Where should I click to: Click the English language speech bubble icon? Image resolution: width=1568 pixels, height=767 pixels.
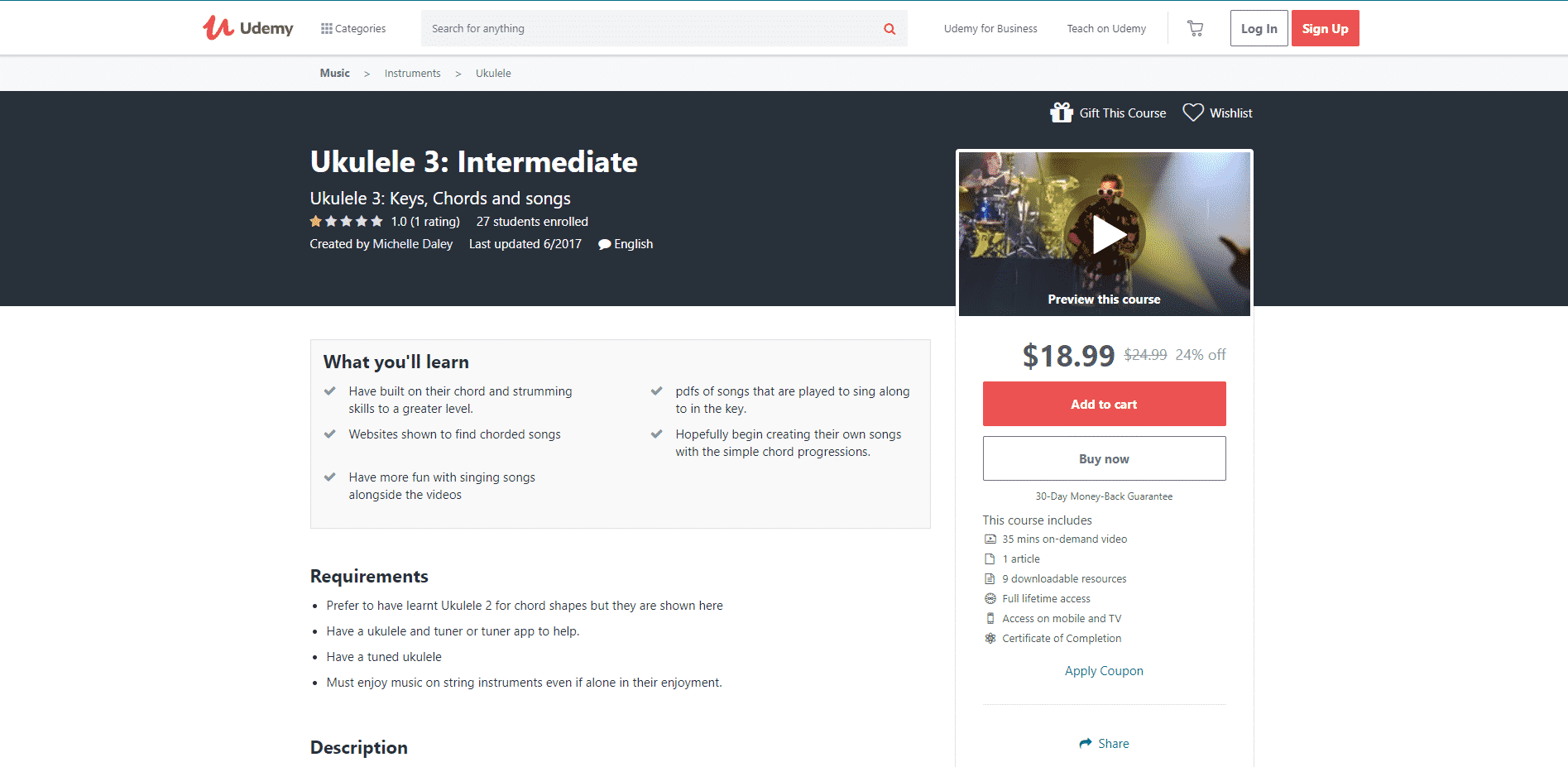pyautogui.click(x=605, y=244)
